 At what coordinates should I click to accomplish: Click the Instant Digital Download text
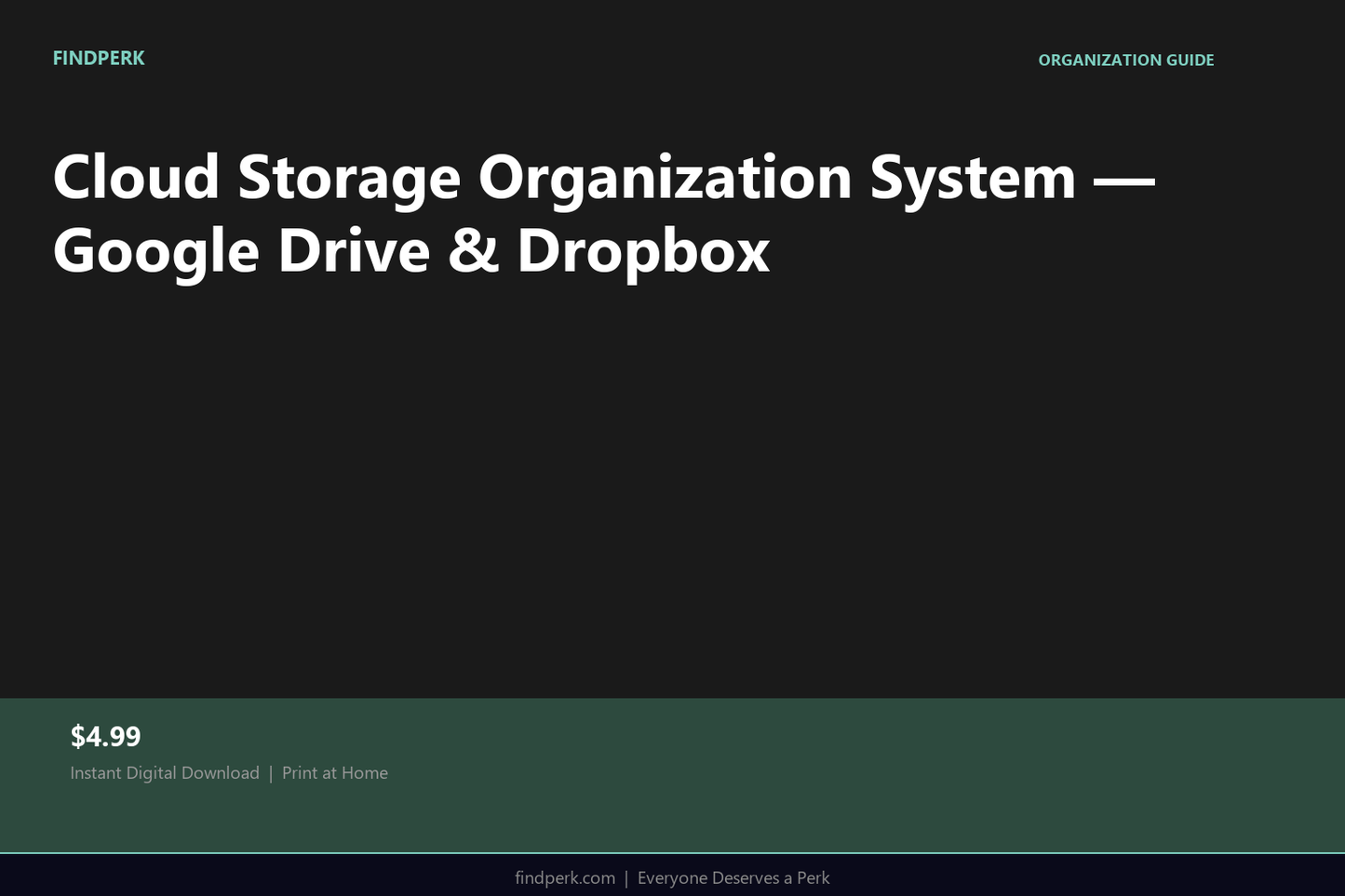pos(165,773)
